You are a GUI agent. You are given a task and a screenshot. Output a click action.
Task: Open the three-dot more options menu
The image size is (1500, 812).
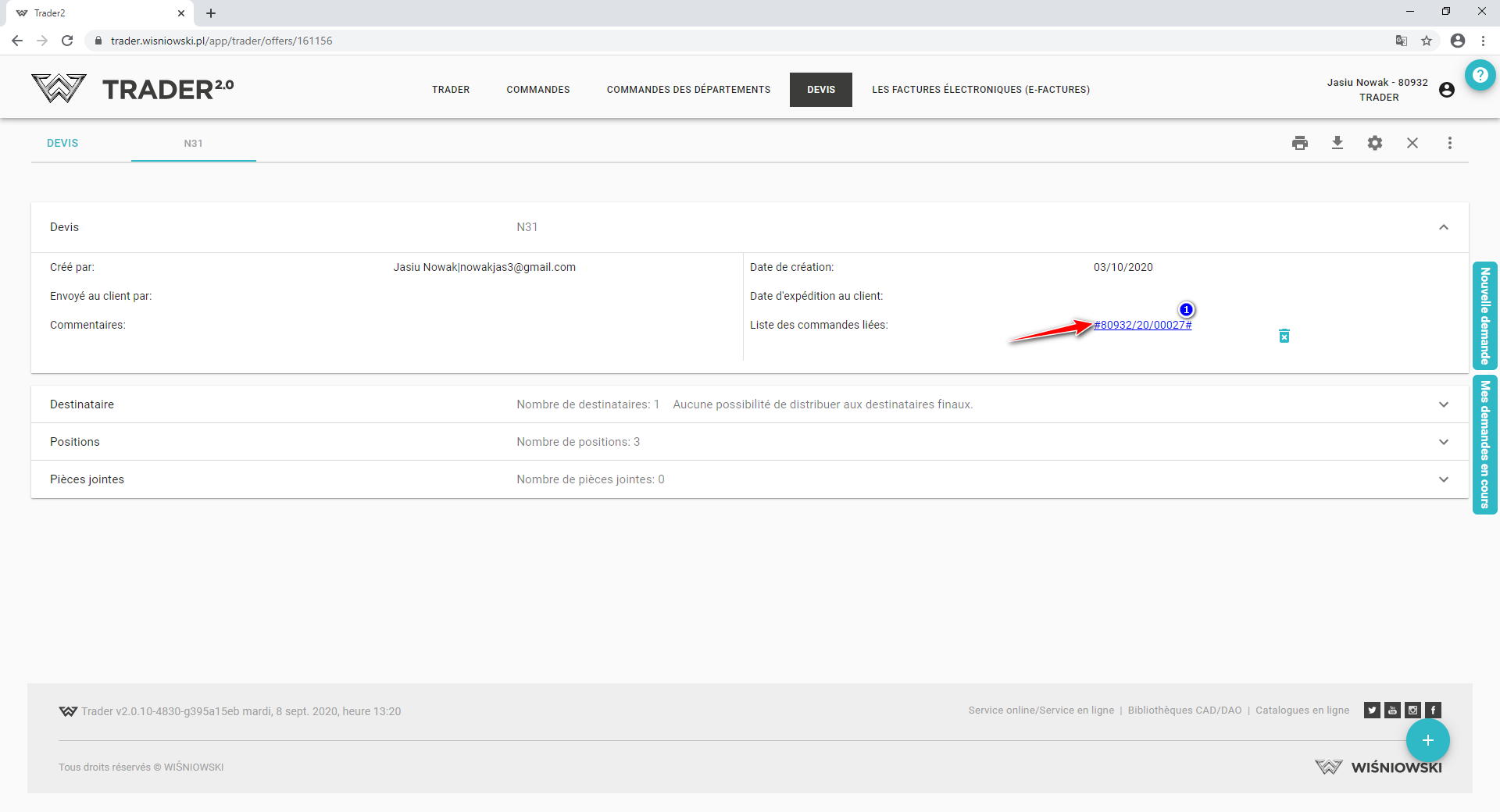1450,143
